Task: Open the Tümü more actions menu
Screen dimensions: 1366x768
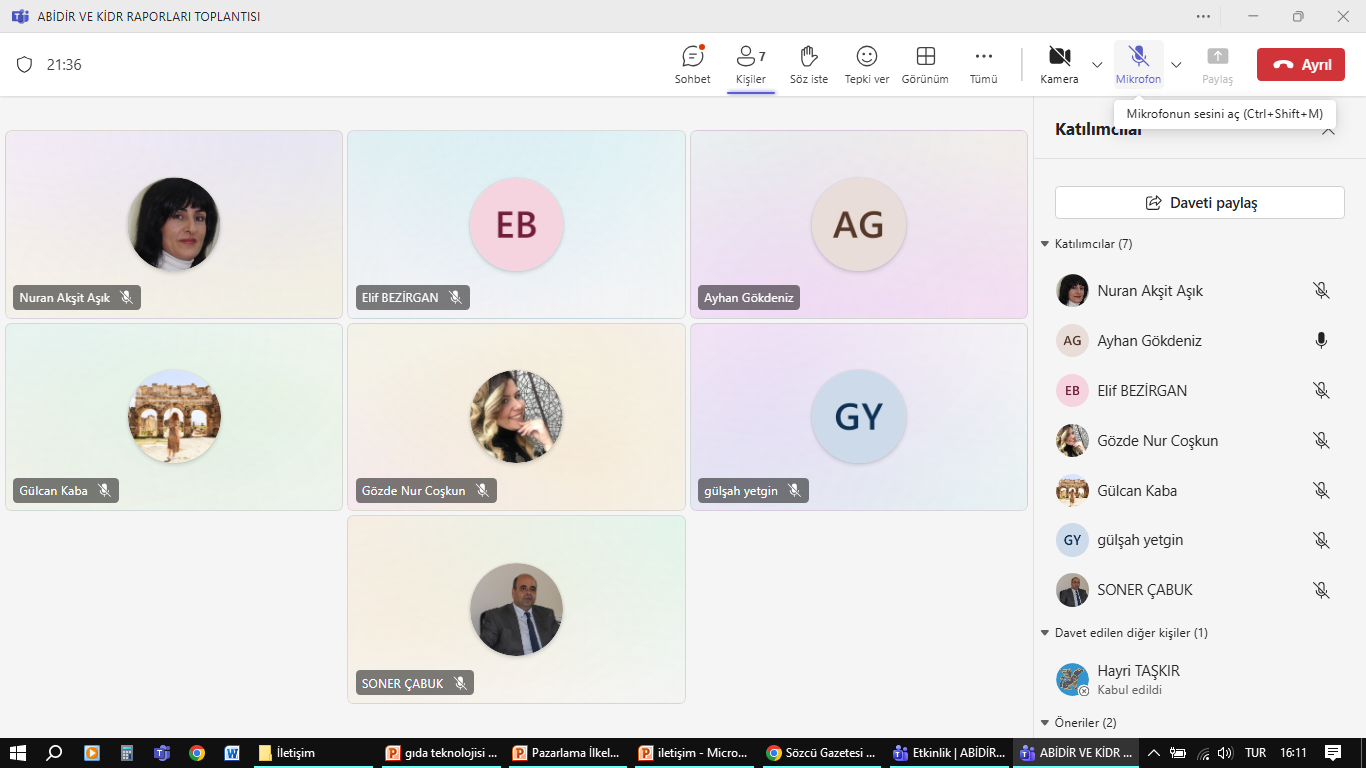Action: 984,65
